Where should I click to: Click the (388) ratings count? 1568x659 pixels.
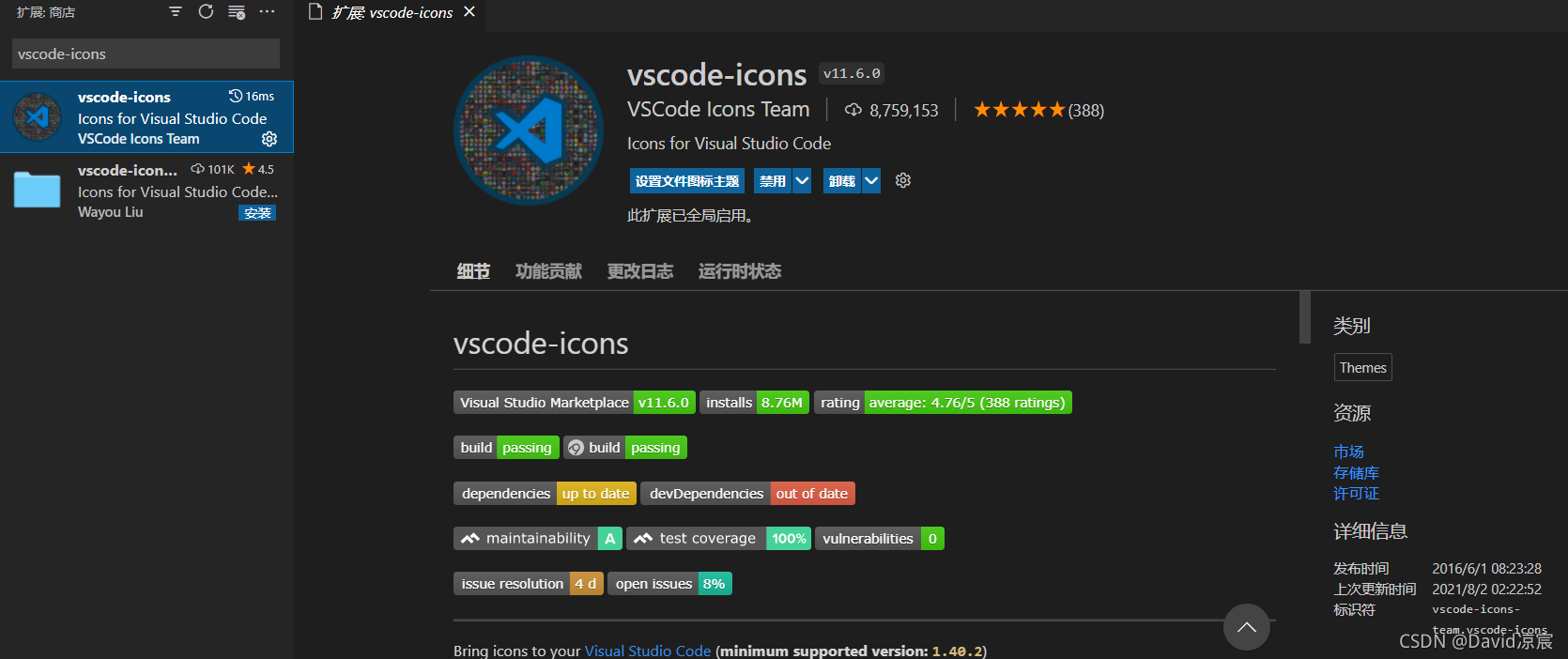point(1086,110)
